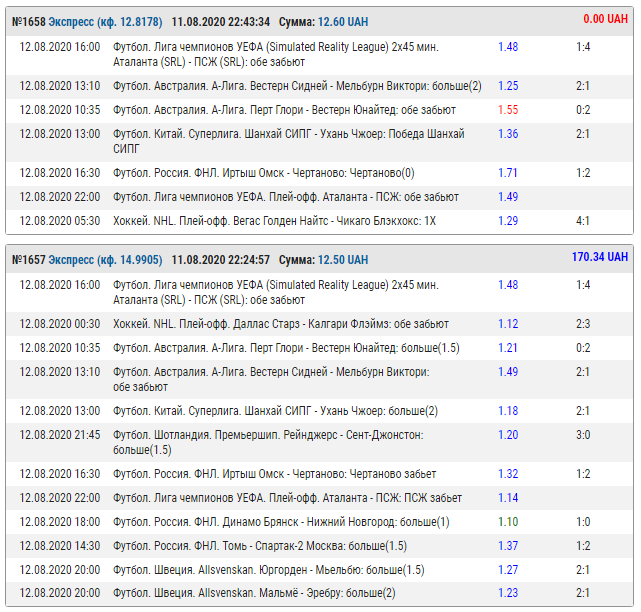
Task: Click the orange 1.55 odds value
Action: pyautogui.click(x=508, y=110)
